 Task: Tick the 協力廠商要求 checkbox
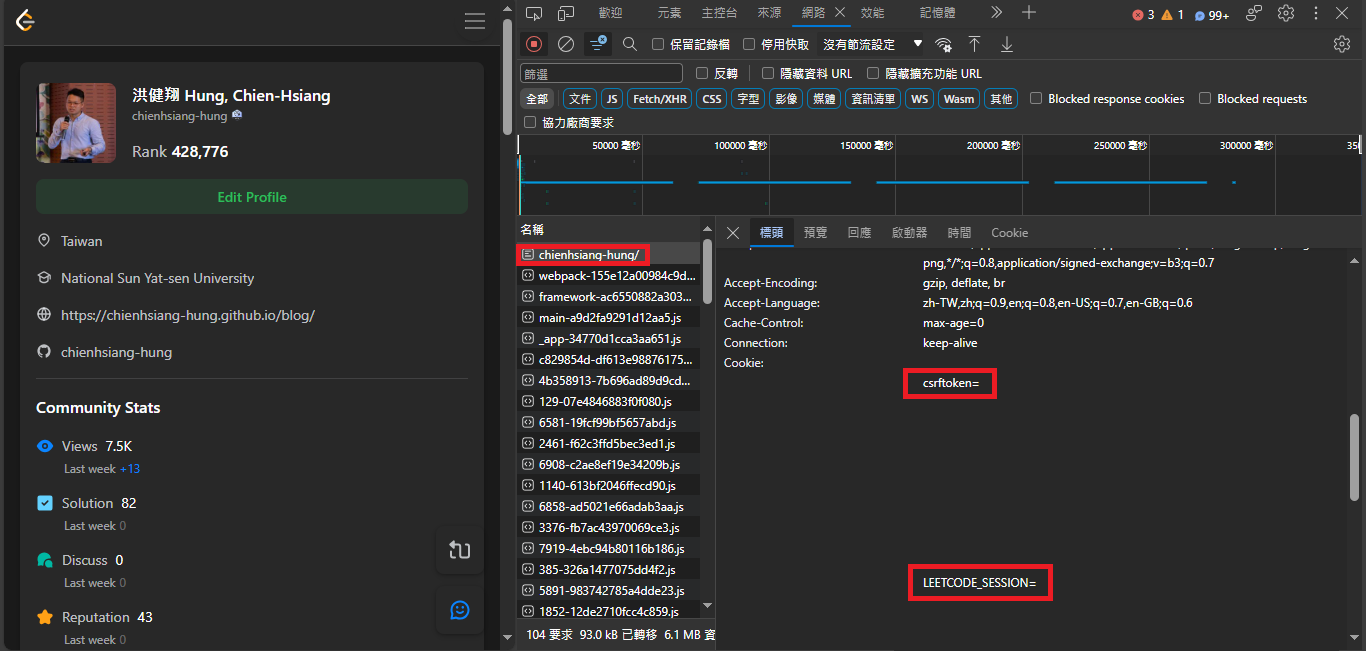pyautogui.click(x=530, y=122)
